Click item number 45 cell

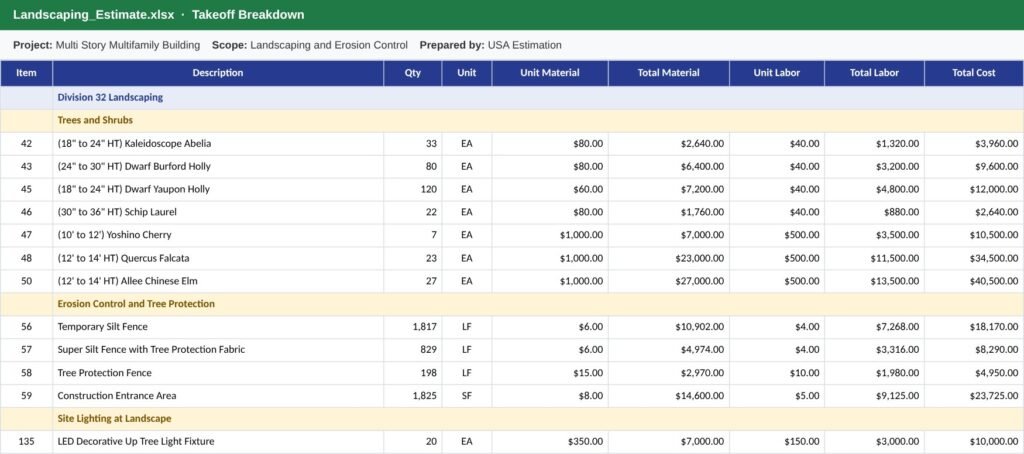tap(26, 189)
